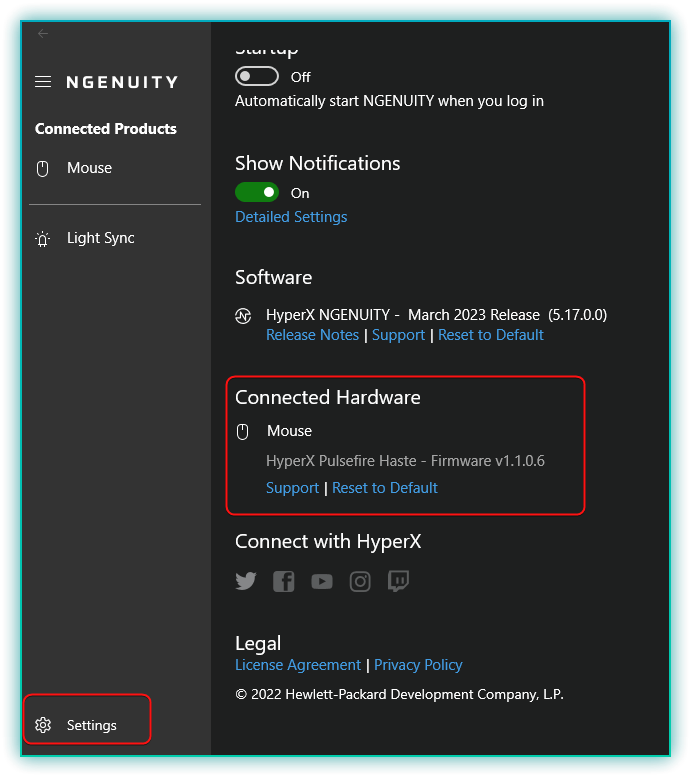Screen dimensions: 691x777
Task: Open HyperX Instagram page icon
Action: tap(360, 581)
